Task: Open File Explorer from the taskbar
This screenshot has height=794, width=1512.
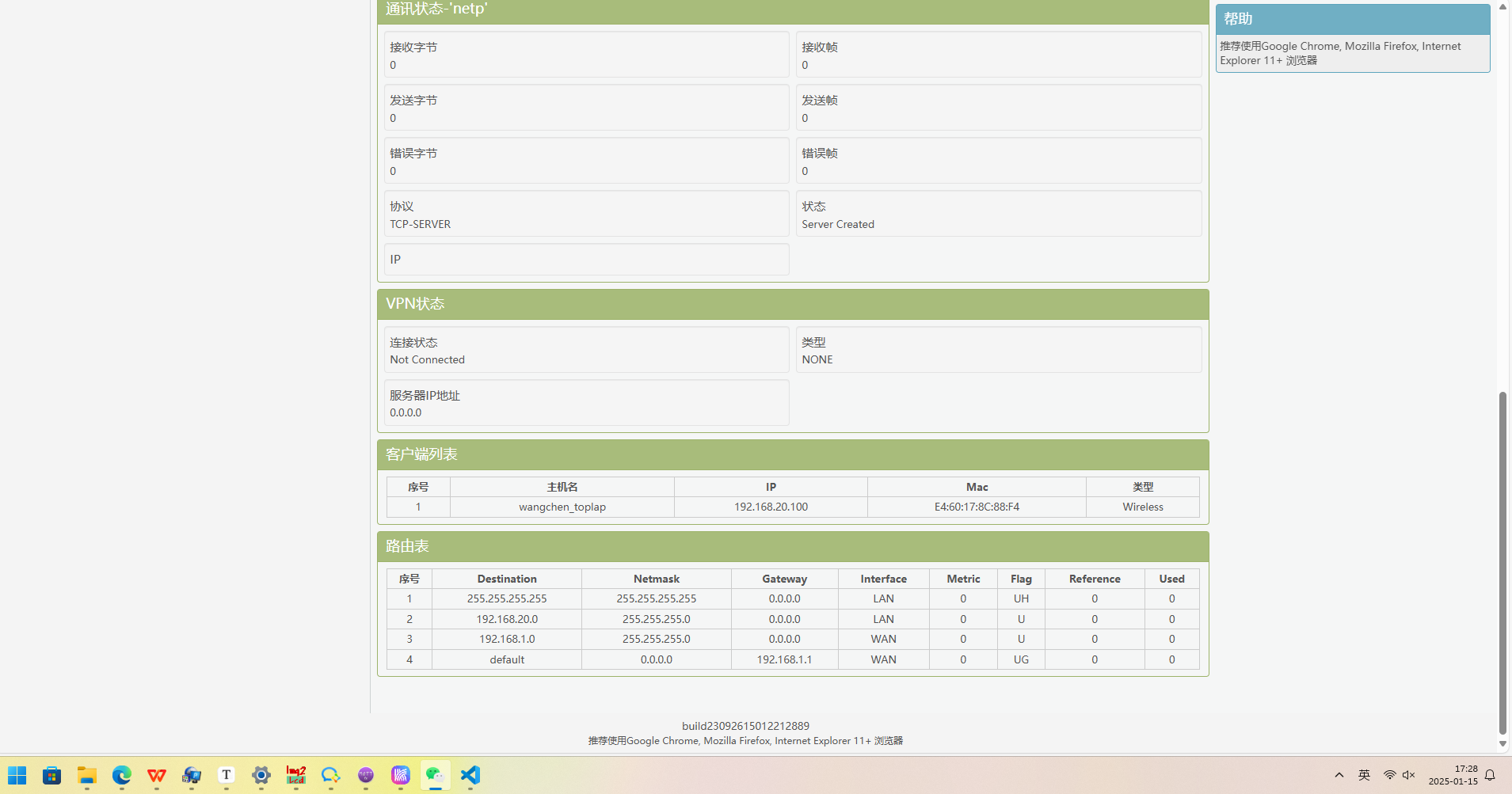Action: point(87,775)
